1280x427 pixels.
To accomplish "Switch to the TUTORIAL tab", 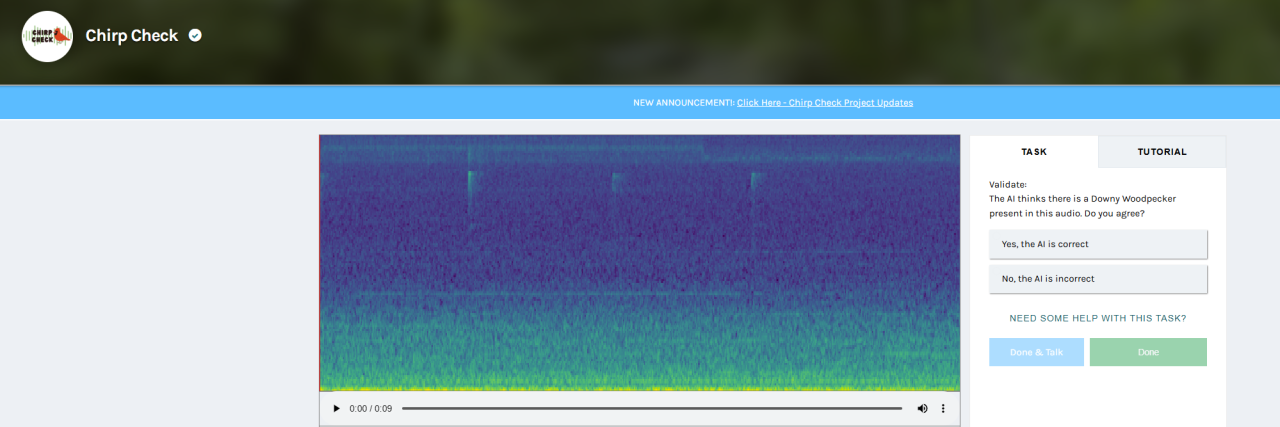I will tap(1162, 152).
